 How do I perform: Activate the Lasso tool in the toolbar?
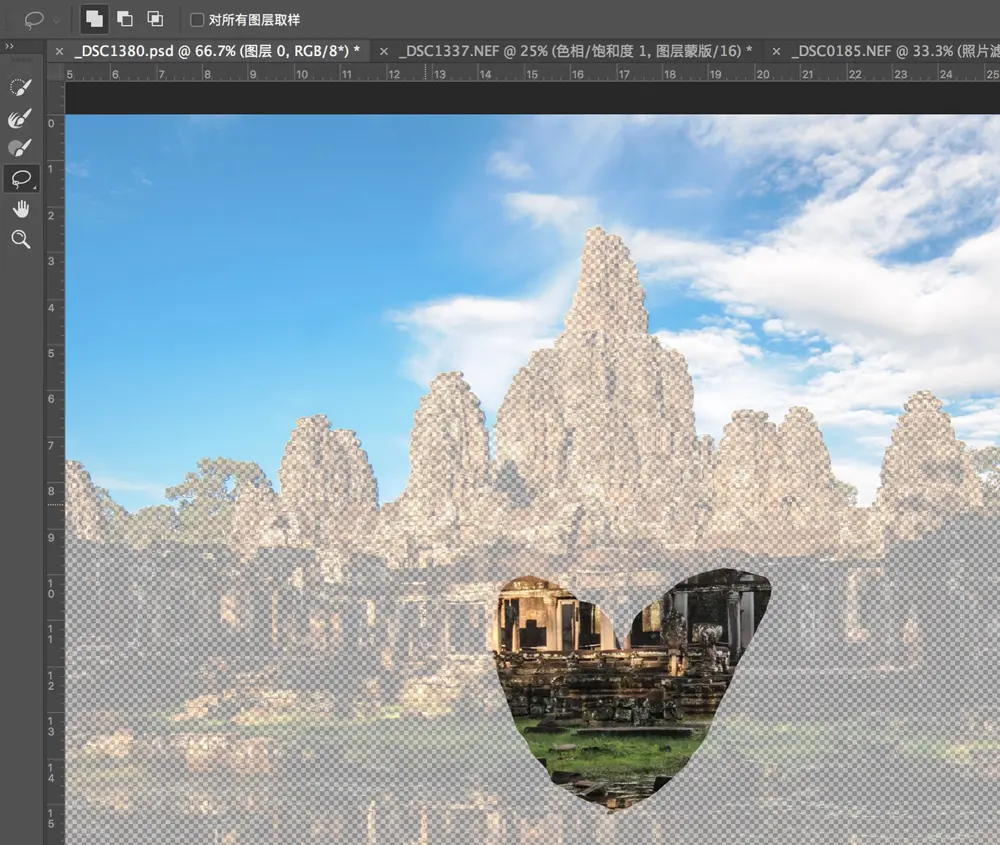pyautogui.click(x=20, y=179)
